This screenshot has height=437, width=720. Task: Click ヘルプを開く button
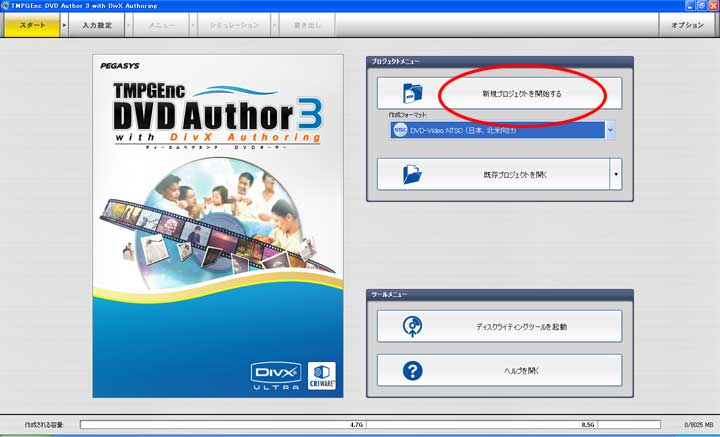500,370
